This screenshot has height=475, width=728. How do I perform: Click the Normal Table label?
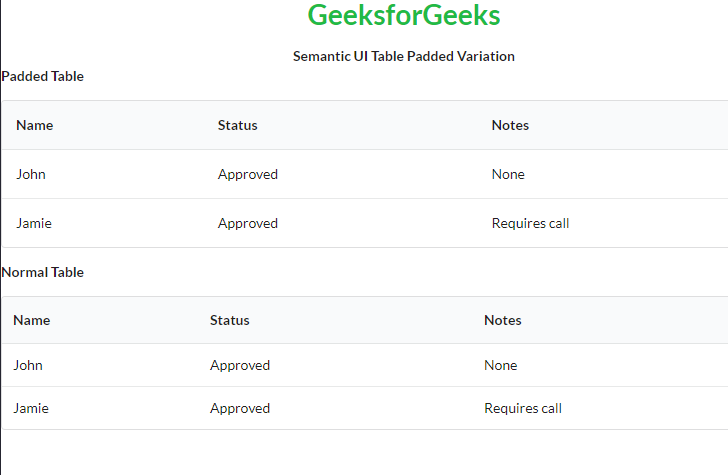43,272
